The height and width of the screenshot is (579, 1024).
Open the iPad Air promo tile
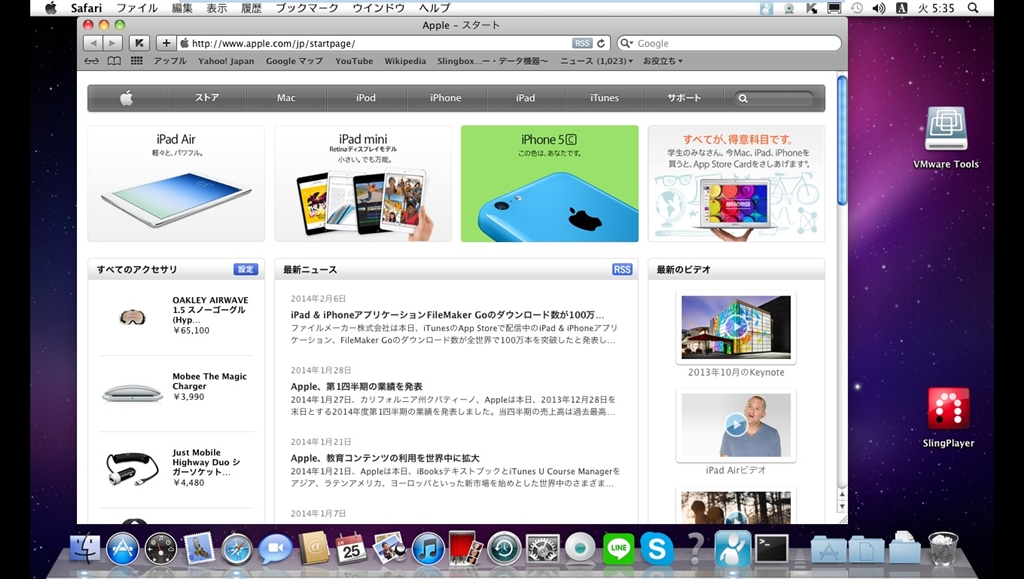(176, 183)
